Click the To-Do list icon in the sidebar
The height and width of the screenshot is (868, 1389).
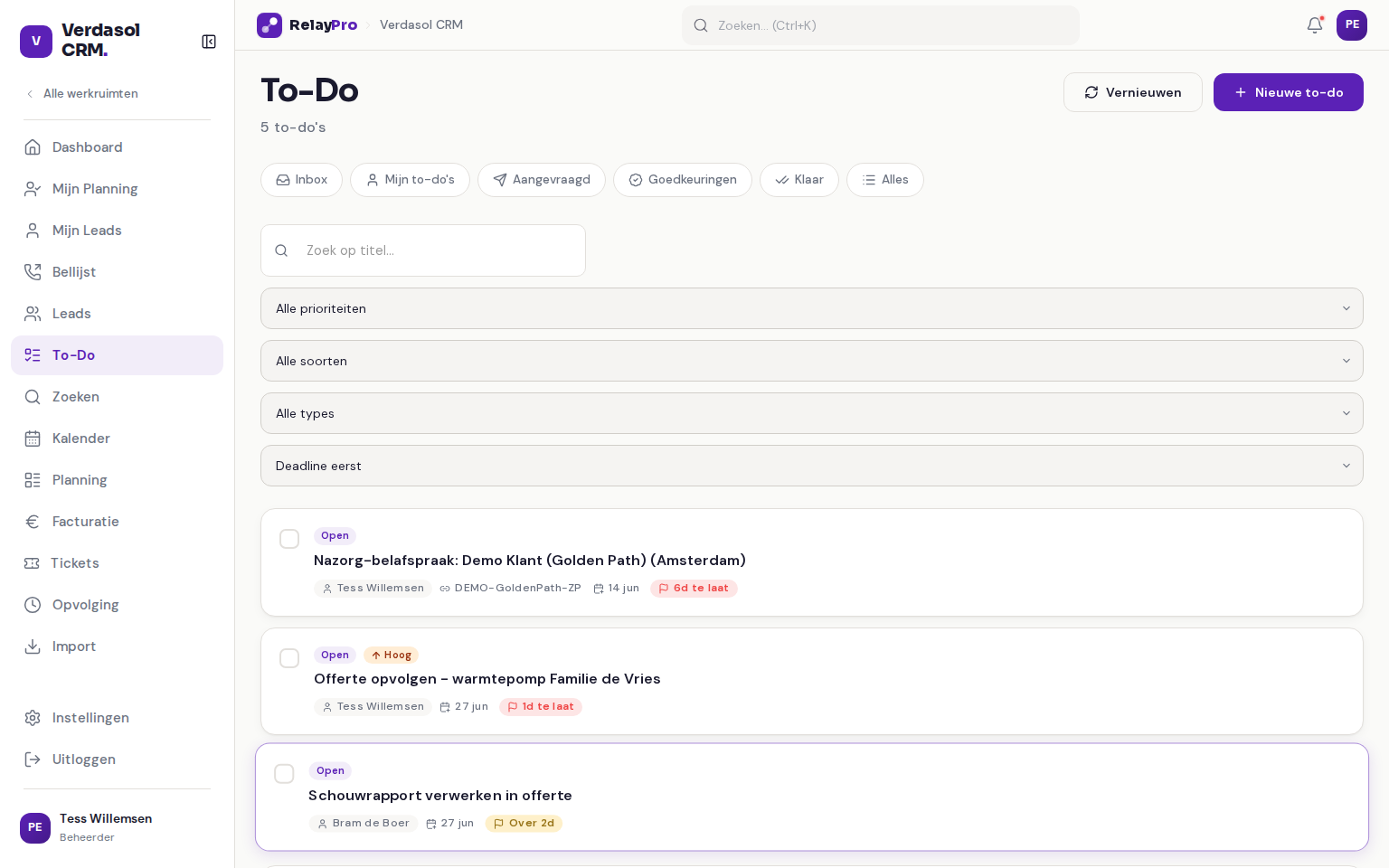(x=33, y=355)
